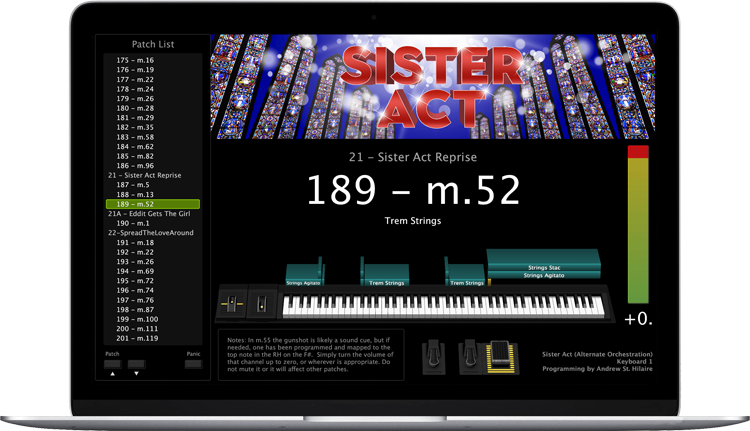The height and width of the screenshot is (431, 750).
Task: Select patch 175 - m.16
Action: [x=135, y=60]
